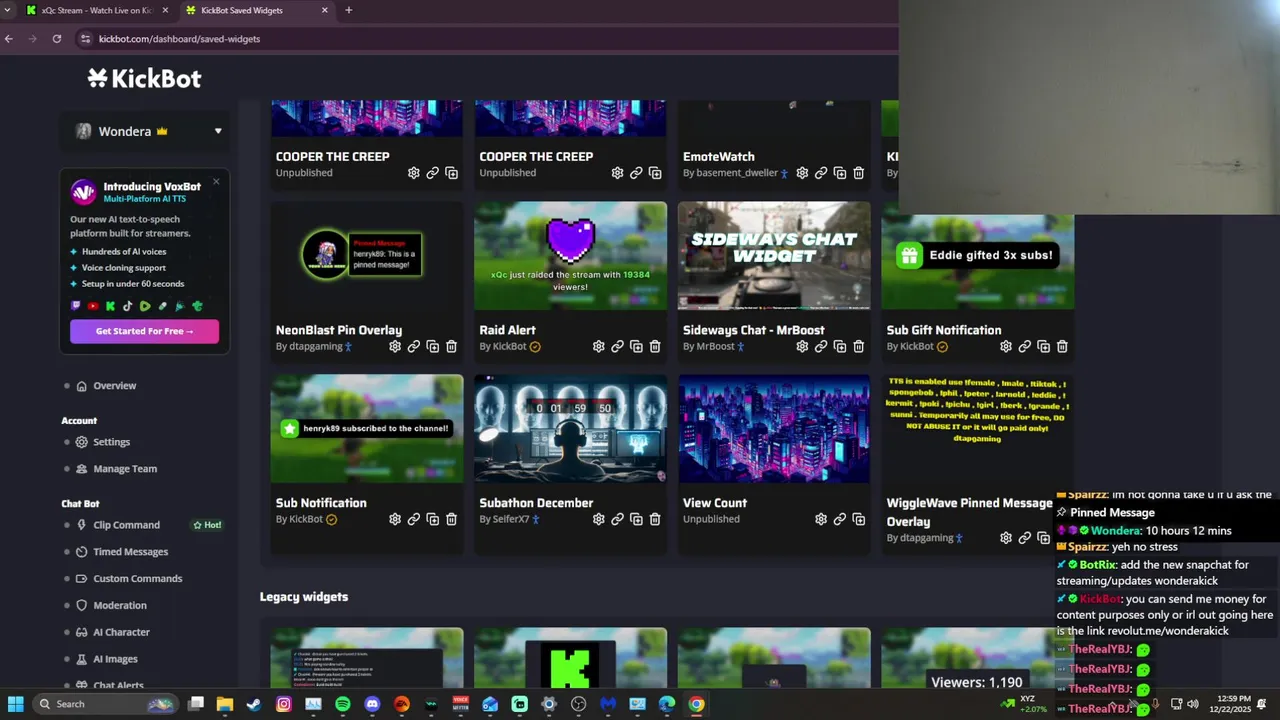Viewport: 1280px width, 720px height.
Task: Open settings gear for Raid Alert widget
Action: (598, 346)
